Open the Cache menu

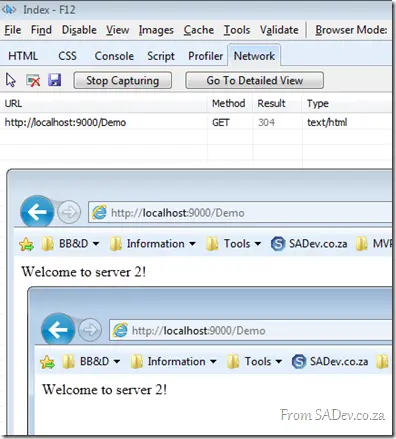click(x=199, y=30)
